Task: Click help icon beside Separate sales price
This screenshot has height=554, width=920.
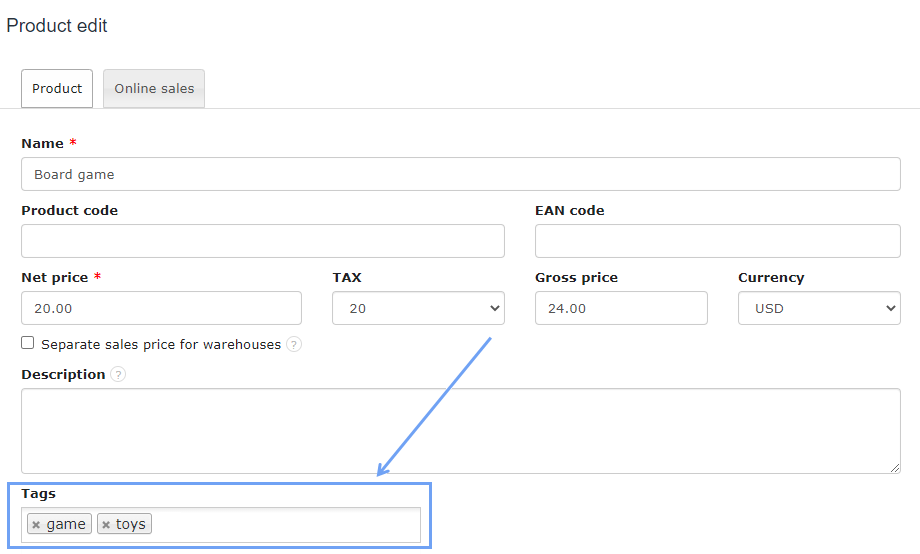Action: (x=293, y=344)
